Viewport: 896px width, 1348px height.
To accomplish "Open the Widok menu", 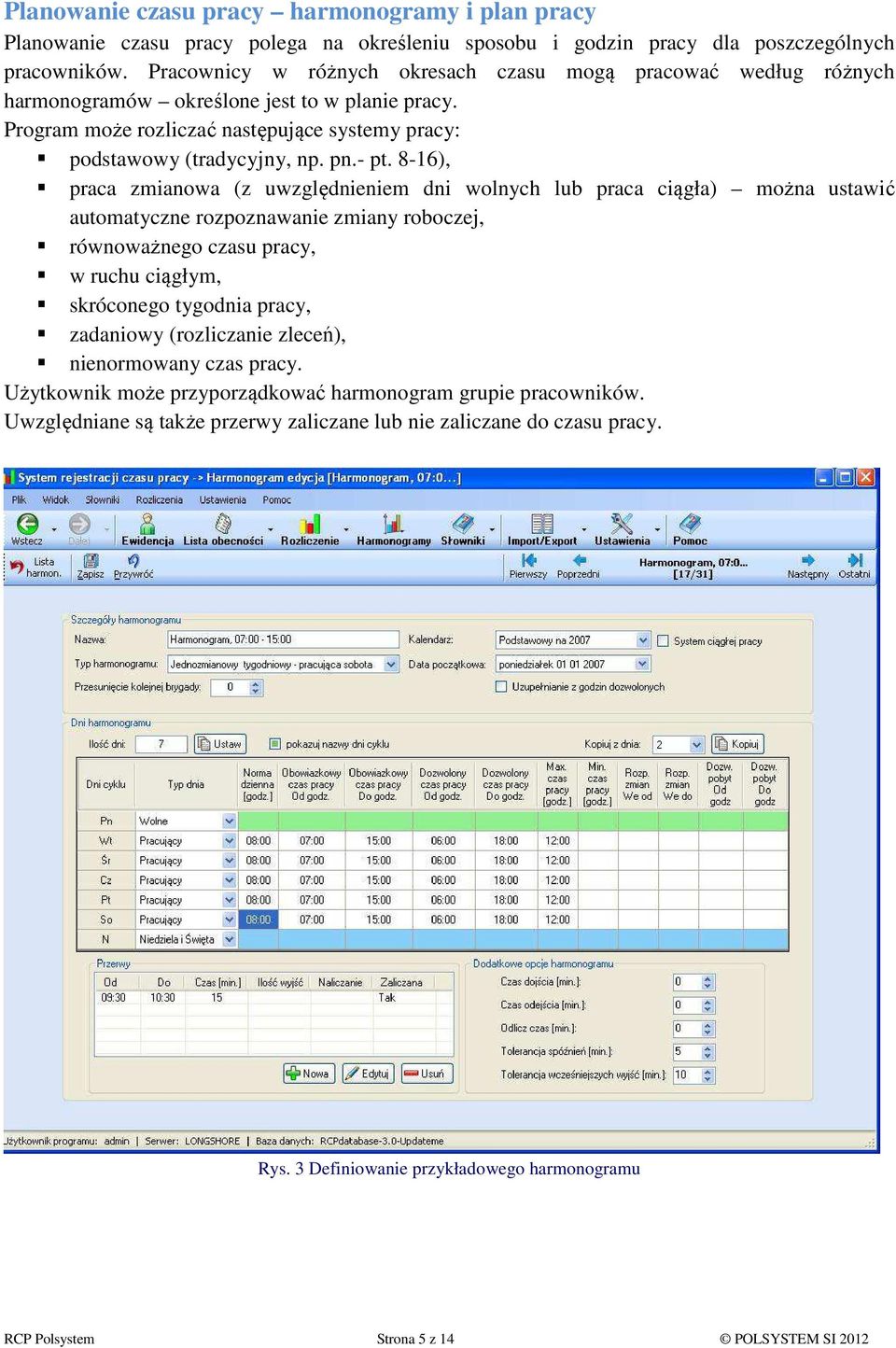I will [x=56, y=500].
